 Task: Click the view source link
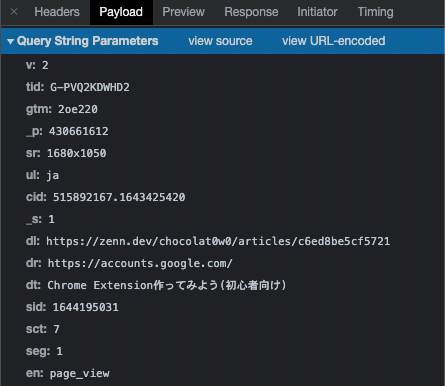pos(220,41)
